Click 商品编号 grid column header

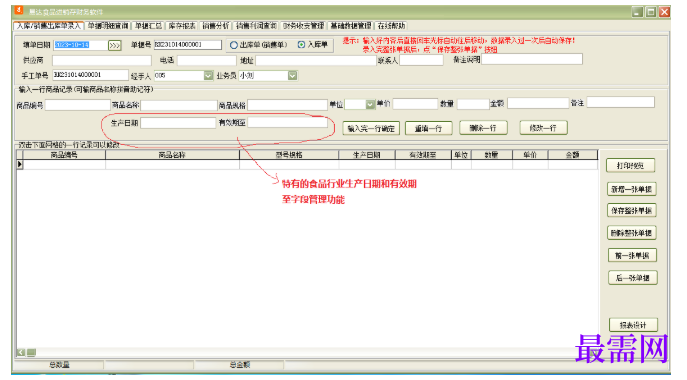[x=64, y=155]
